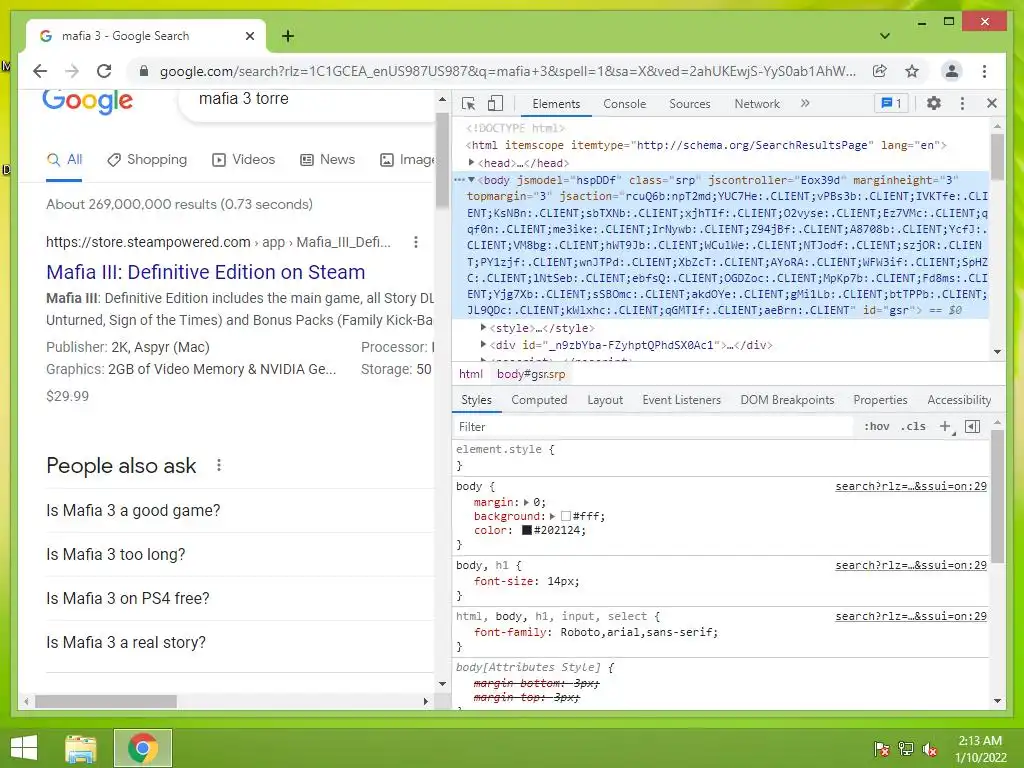
Task: Open options for the Steam result
Action: coord(415,242)
